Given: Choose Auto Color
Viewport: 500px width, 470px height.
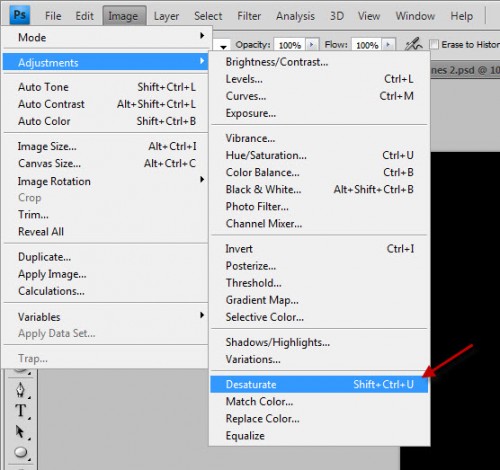Looking at the screenshot, I should [x=105, y=121].
